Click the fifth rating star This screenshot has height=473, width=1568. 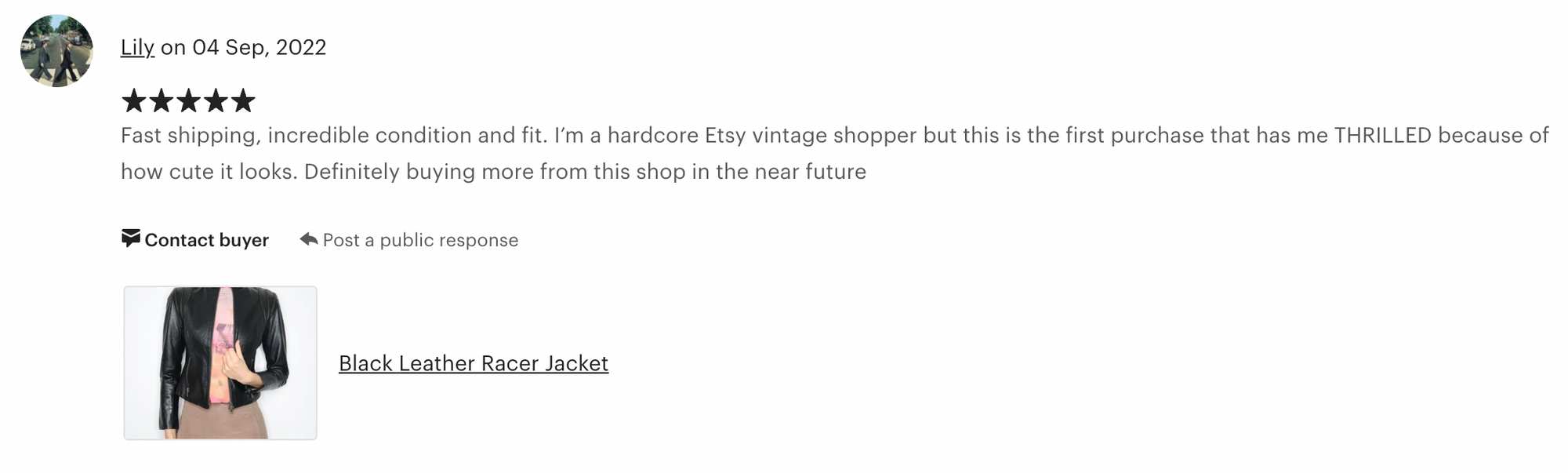click(243, 100)
